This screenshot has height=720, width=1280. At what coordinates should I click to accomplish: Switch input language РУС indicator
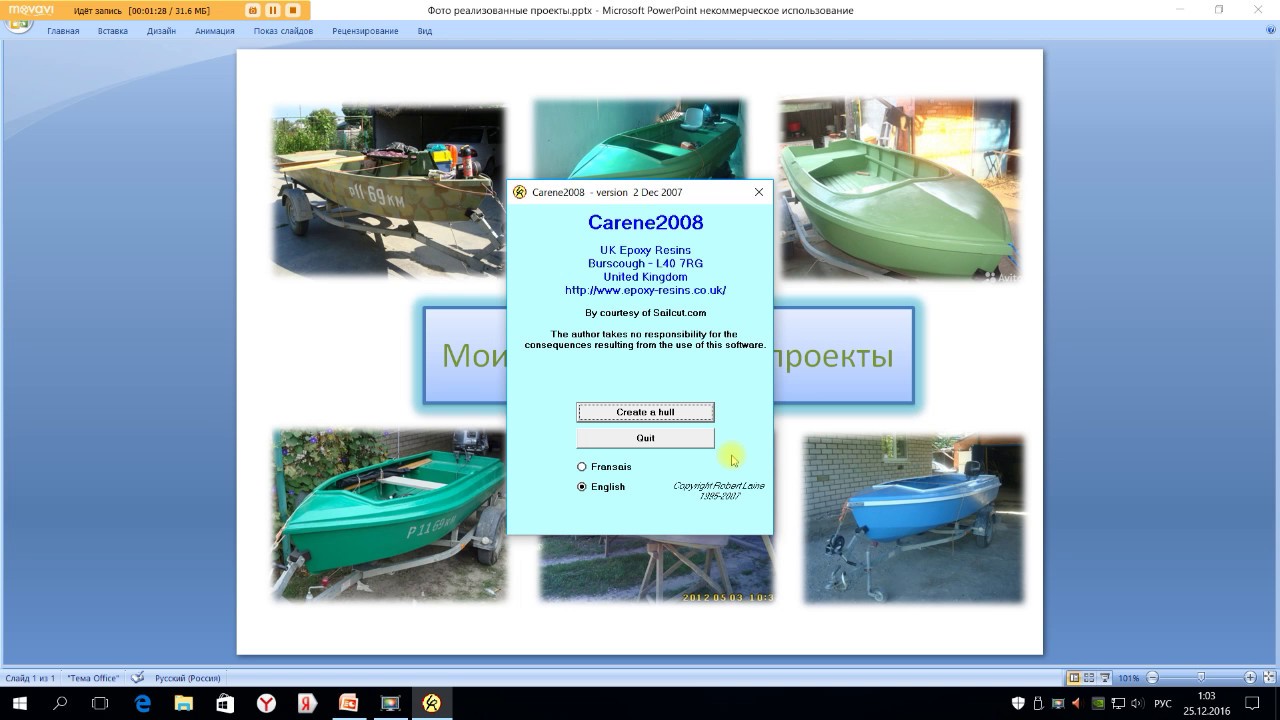point(1163,703)
